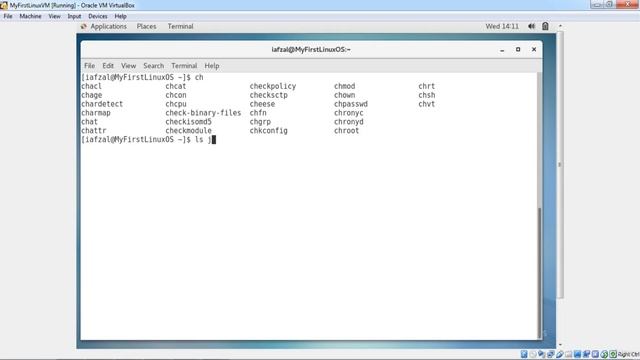Image resolution: width=640 pixels, height=360 pixels.
Task: Open the terminal window's Edit menu
Action: pyautogui.click(x=108, y=66)
